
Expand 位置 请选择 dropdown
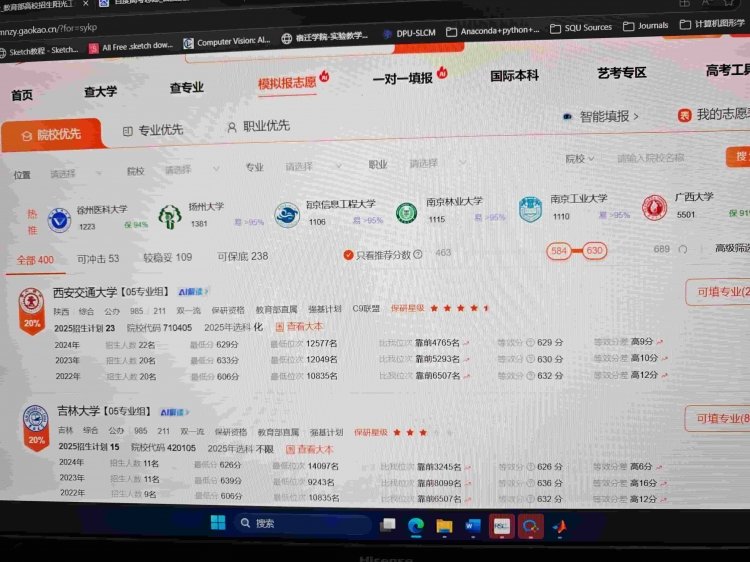point(76,174)
